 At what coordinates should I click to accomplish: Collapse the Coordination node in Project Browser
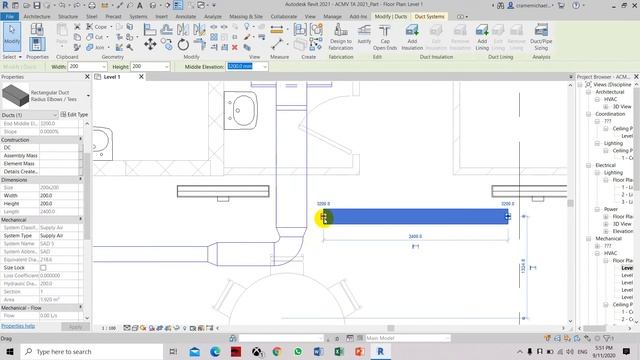click(x=588, y=114)
